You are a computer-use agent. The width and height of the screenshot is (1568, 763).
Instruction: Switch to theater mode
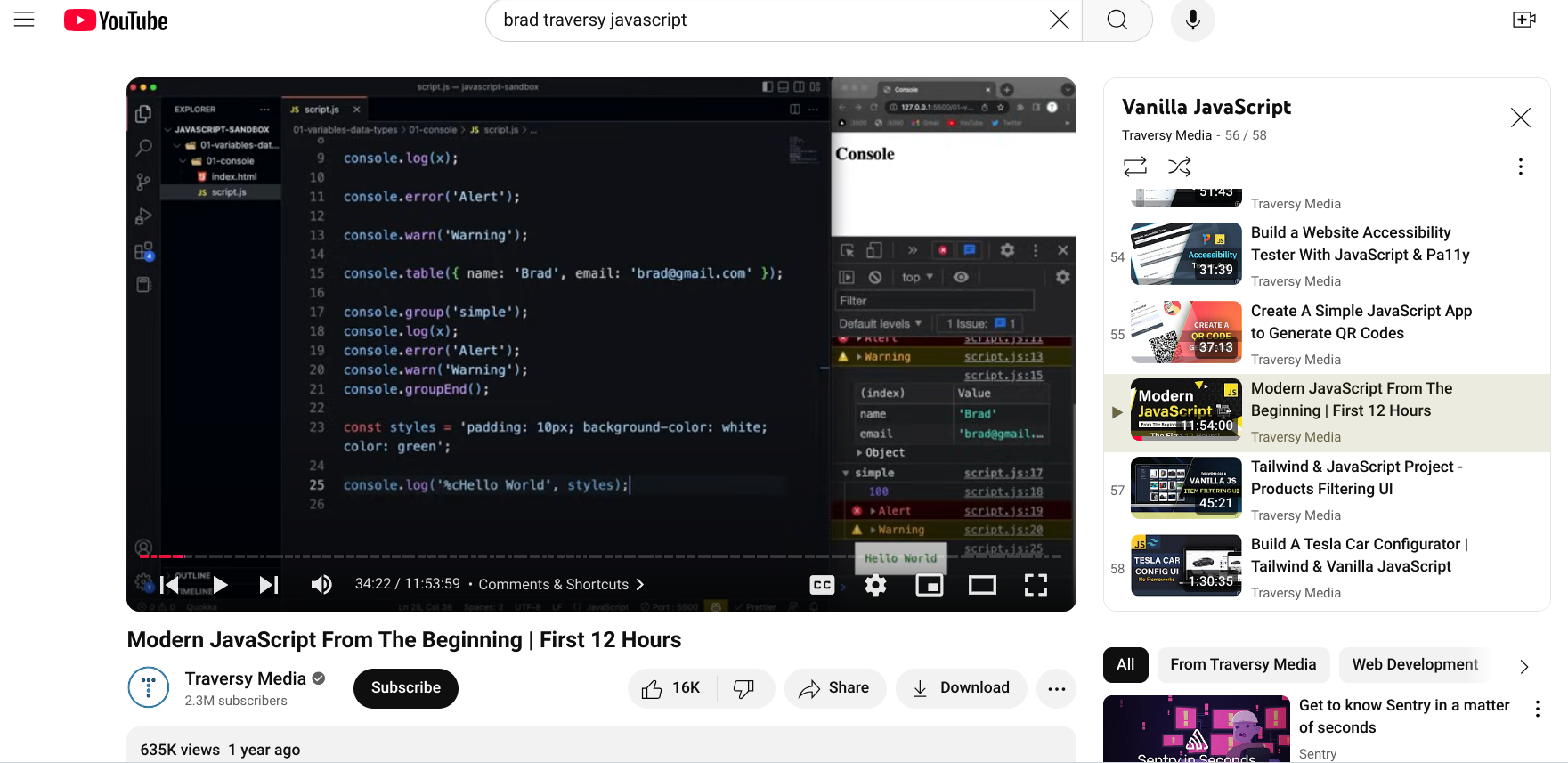pos(982,585)
